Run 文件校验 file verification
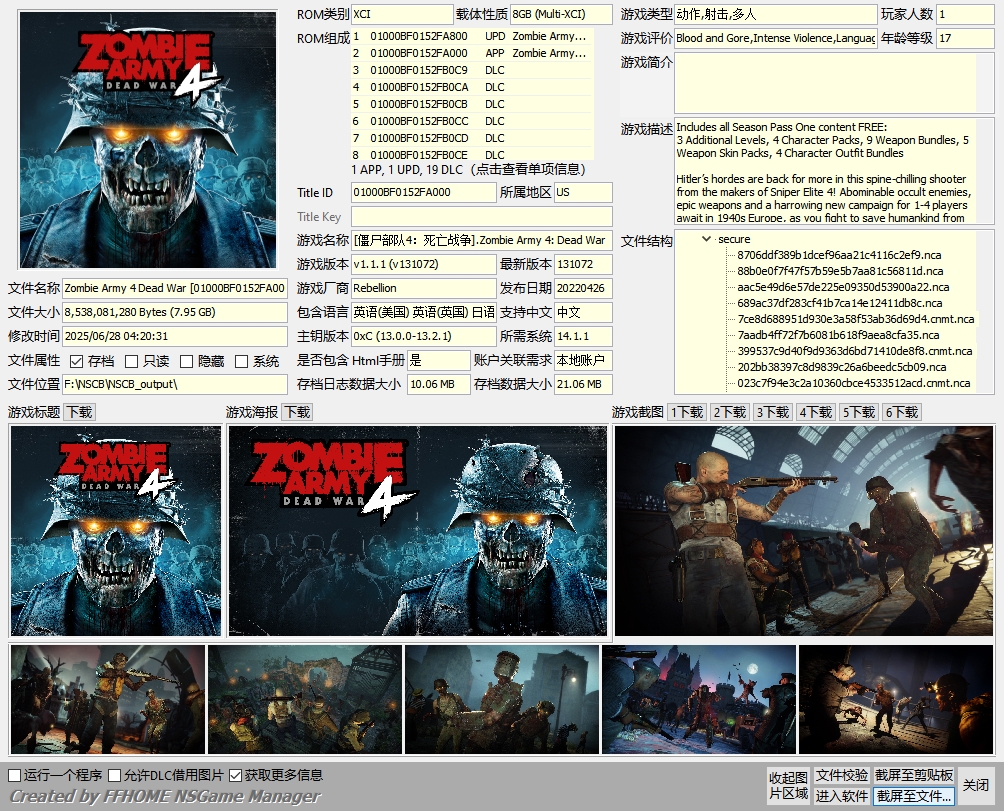 tap(841, 776)
